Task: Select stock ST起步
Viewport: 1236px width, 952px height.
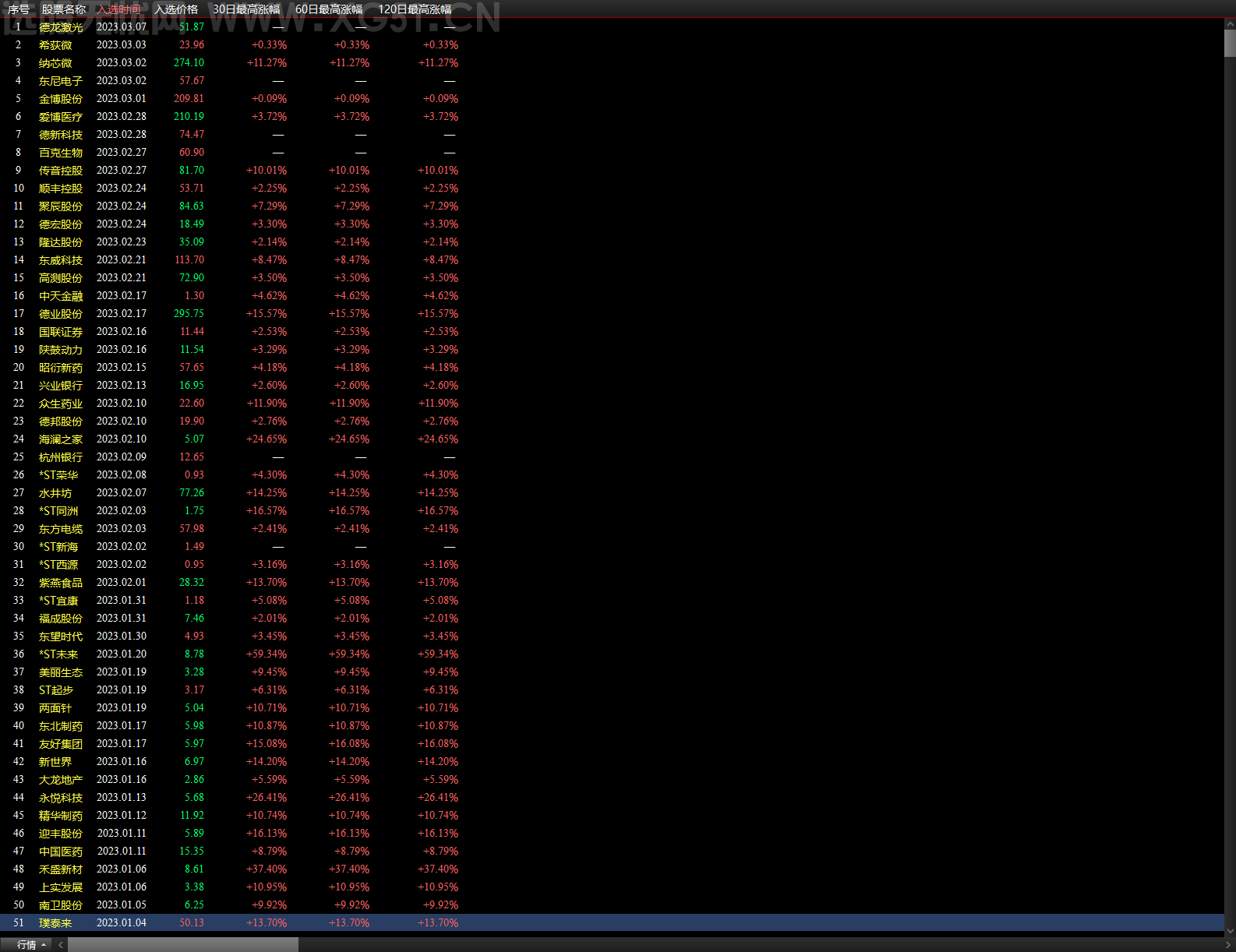Action: click(56, 690)
